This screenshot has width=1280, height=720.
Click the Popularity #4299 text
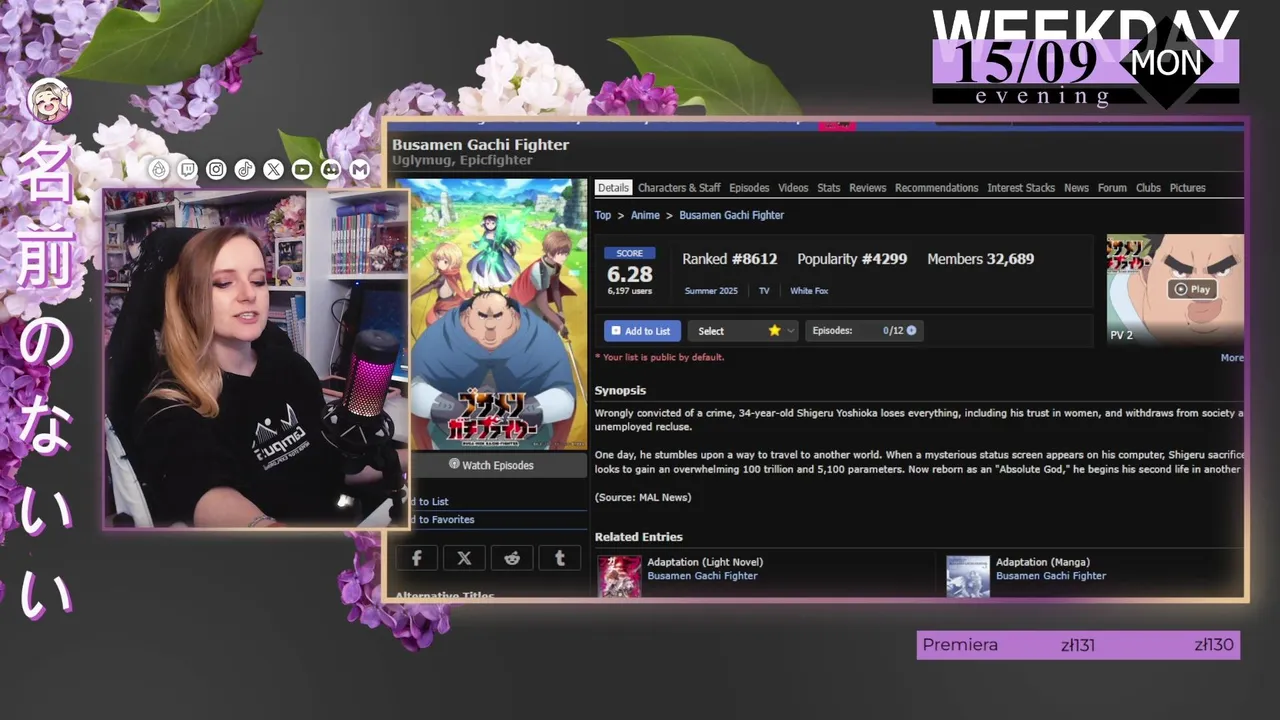point(852,259)
